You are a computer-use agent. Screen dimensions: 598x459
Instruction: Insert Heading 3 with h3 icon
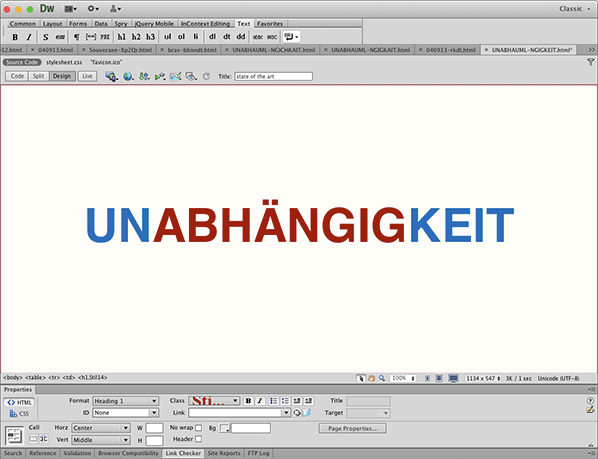click(151, 37)
